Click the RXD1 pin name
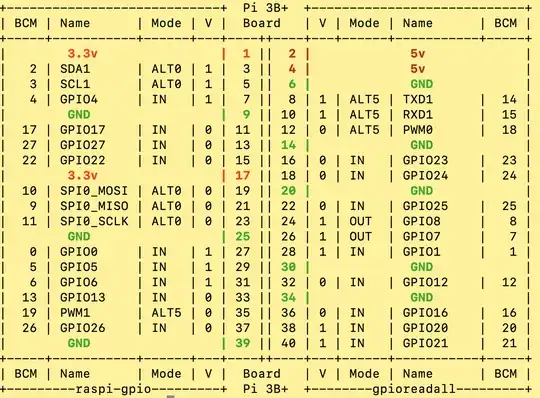 (x=417, y=115)
